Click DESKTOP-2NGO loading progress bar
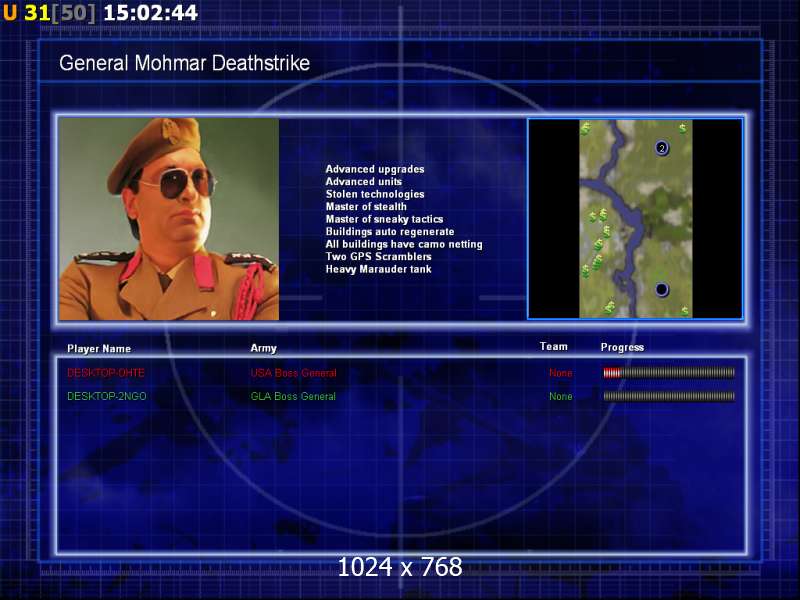This screenshot has width=800, height=600. (x=669, y=396)
